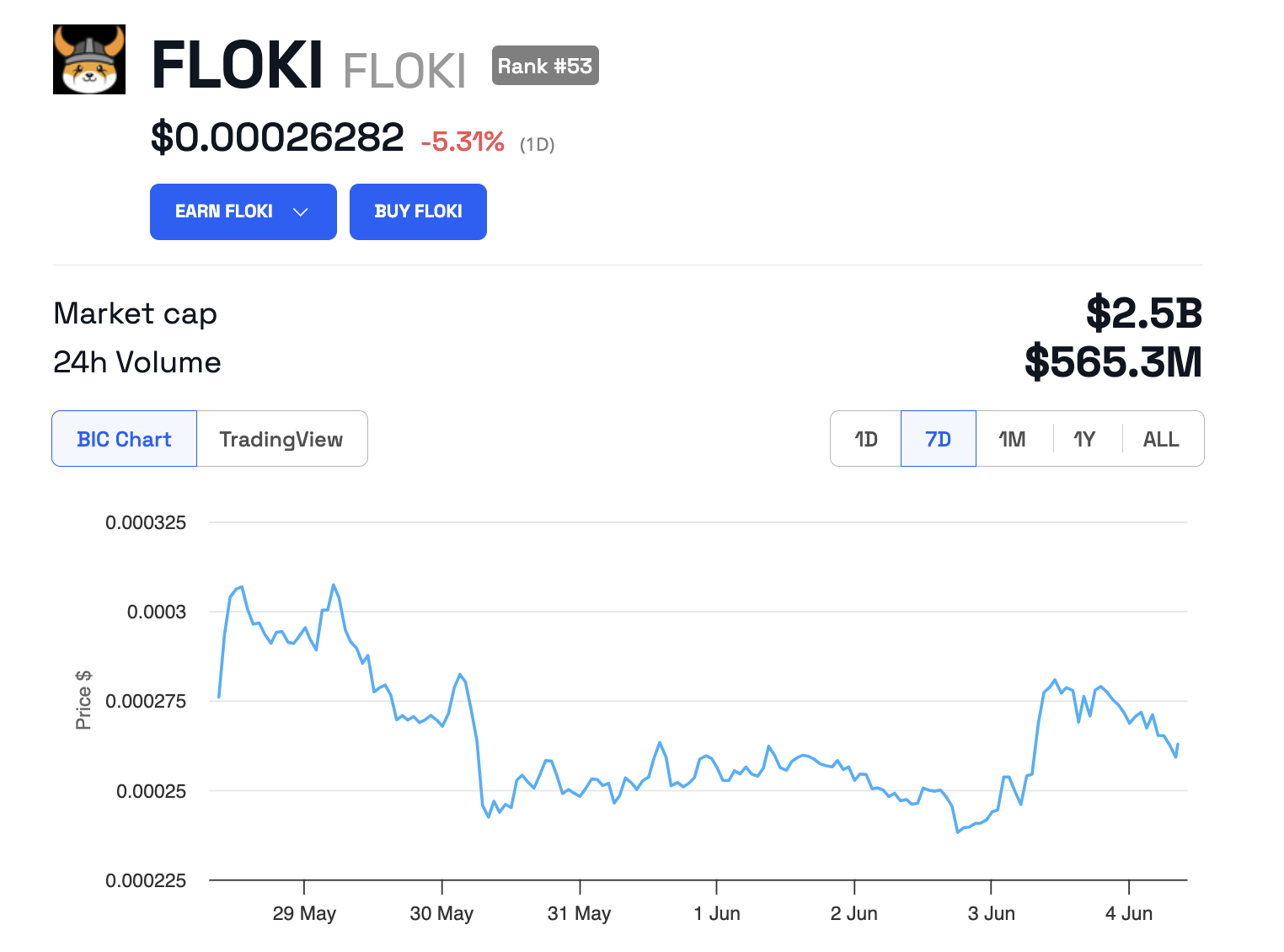Screen dimensions: 1284x952
Task: Show ALL price history range
Action: pyautogui.click(x=1160, y=439)
